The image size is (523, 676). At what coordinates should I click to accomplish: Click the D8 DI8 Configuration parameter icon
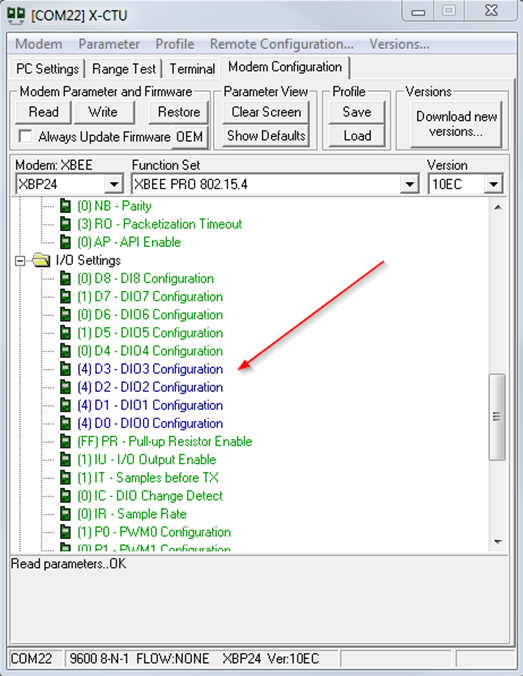coord(65,279)
